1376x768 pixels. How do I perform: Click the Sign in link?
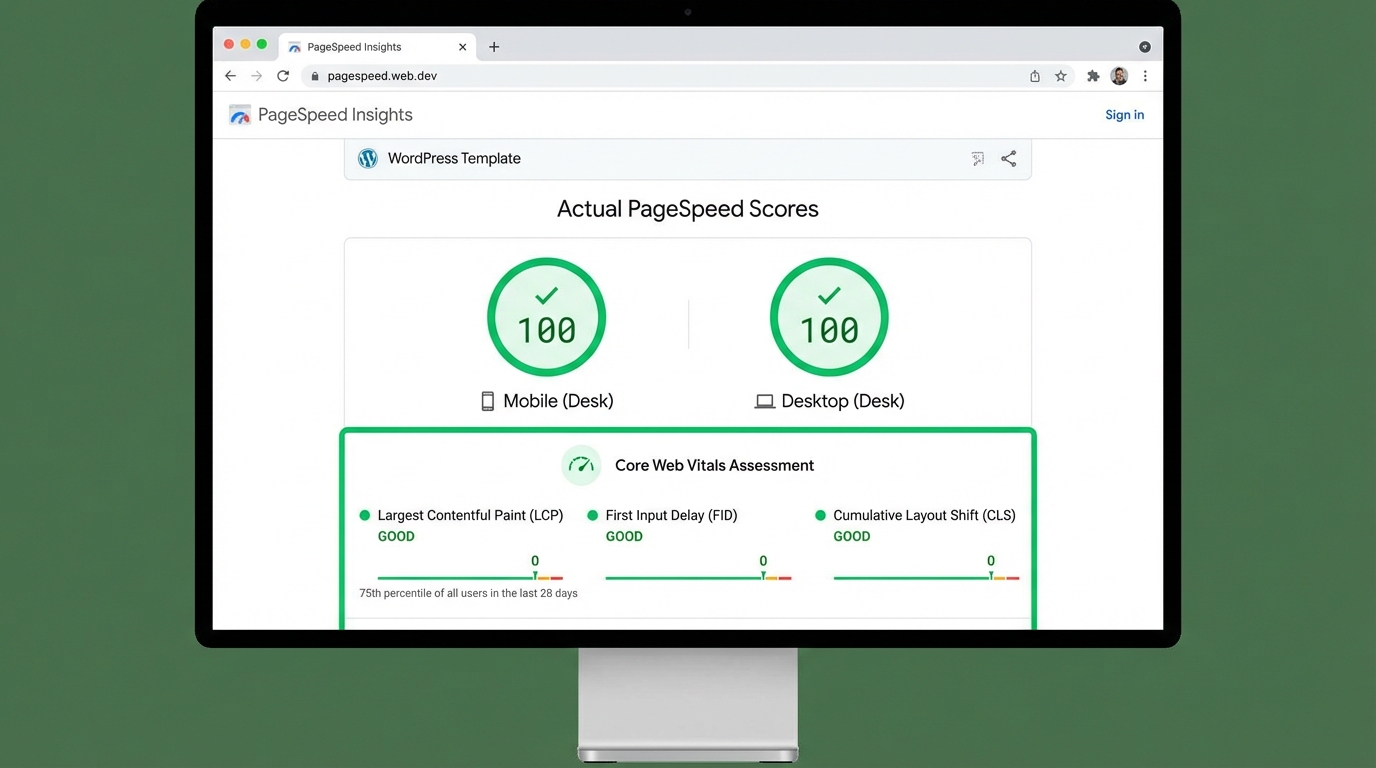point(1124,114)
